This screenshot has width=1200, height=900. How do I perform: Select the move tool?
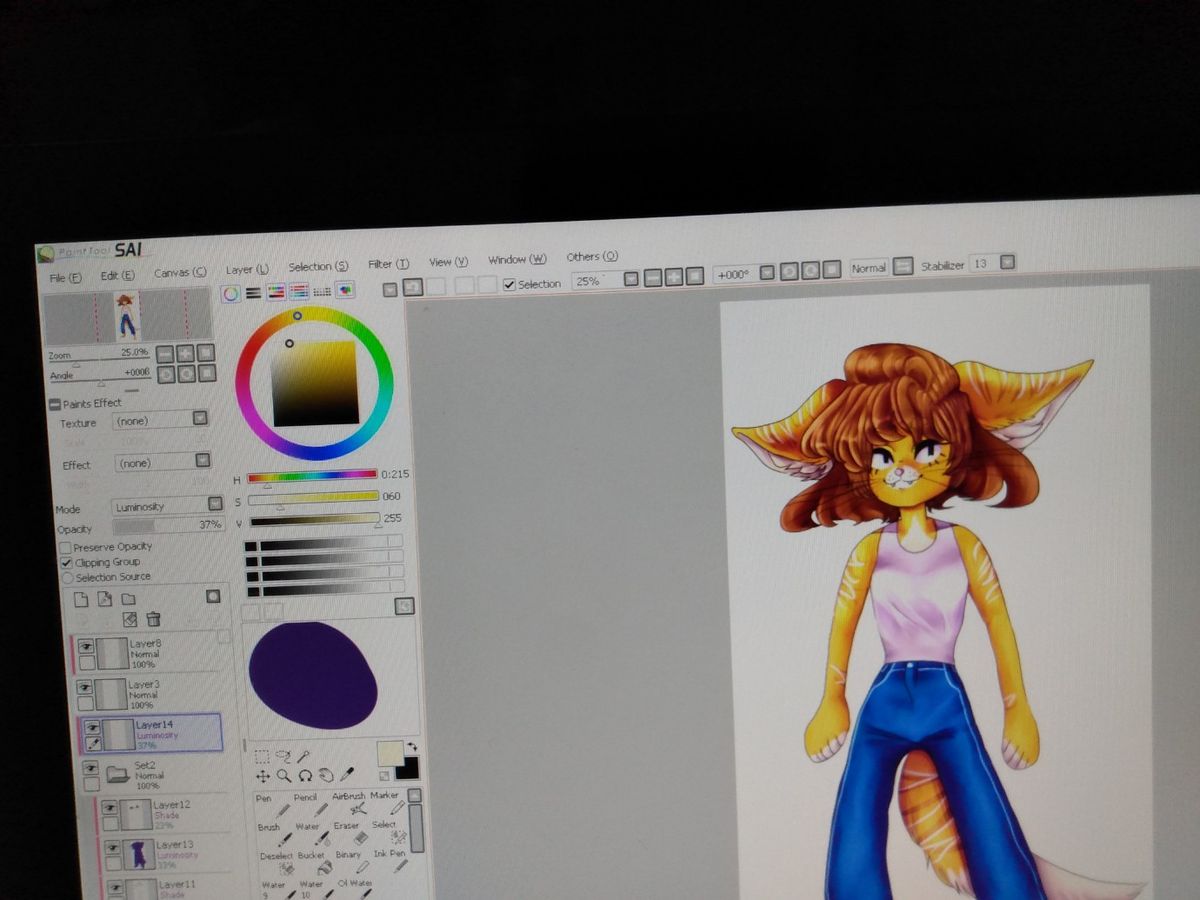pos(263,776)
